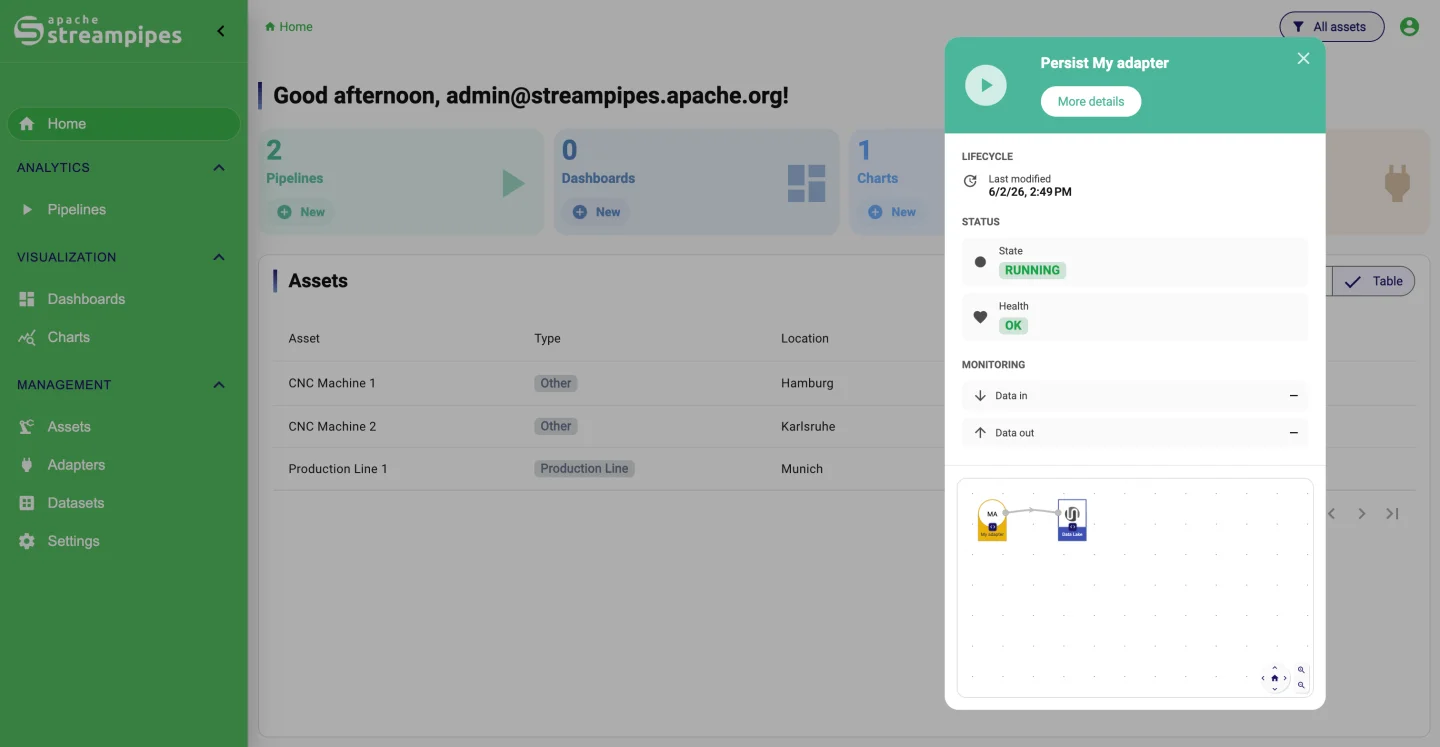Start pipeline with the round play button
1440x747 pixels.
coord(986,85)
